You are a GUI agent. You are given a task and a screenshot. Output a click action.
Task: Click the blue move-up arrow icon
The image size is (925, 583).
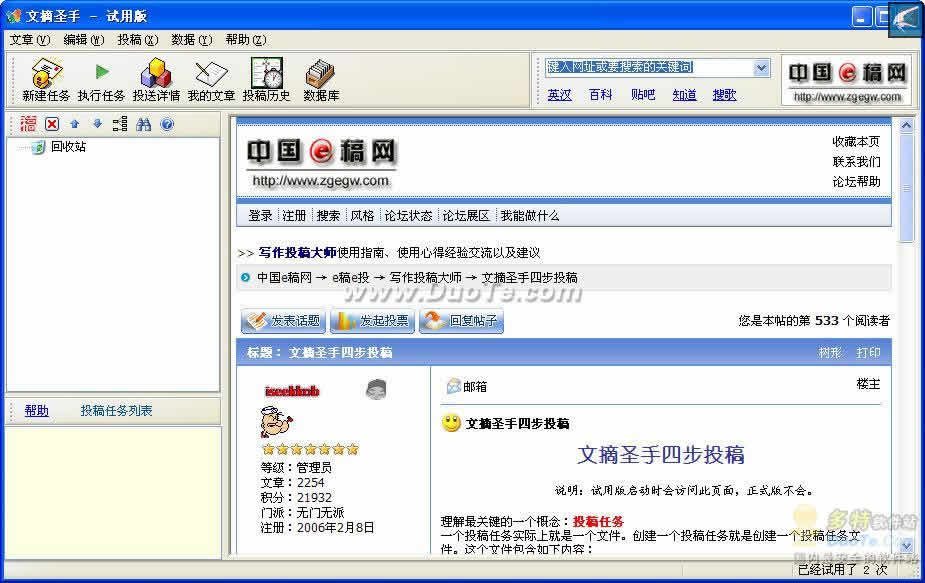75,124
